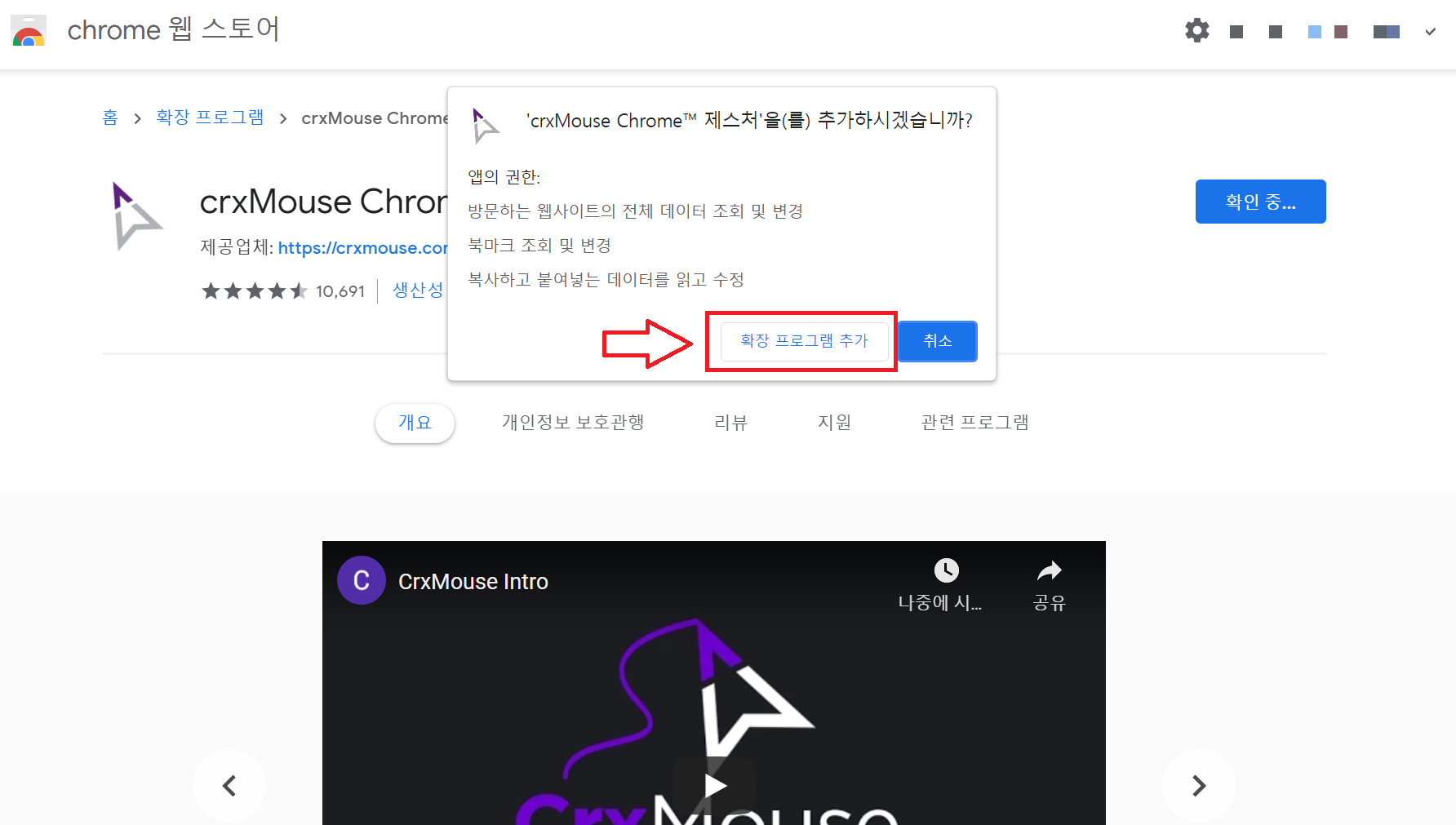Screen dimensions: 1456x825
Task: Play the CrxMouse Intro video
Action: [714, 785]
